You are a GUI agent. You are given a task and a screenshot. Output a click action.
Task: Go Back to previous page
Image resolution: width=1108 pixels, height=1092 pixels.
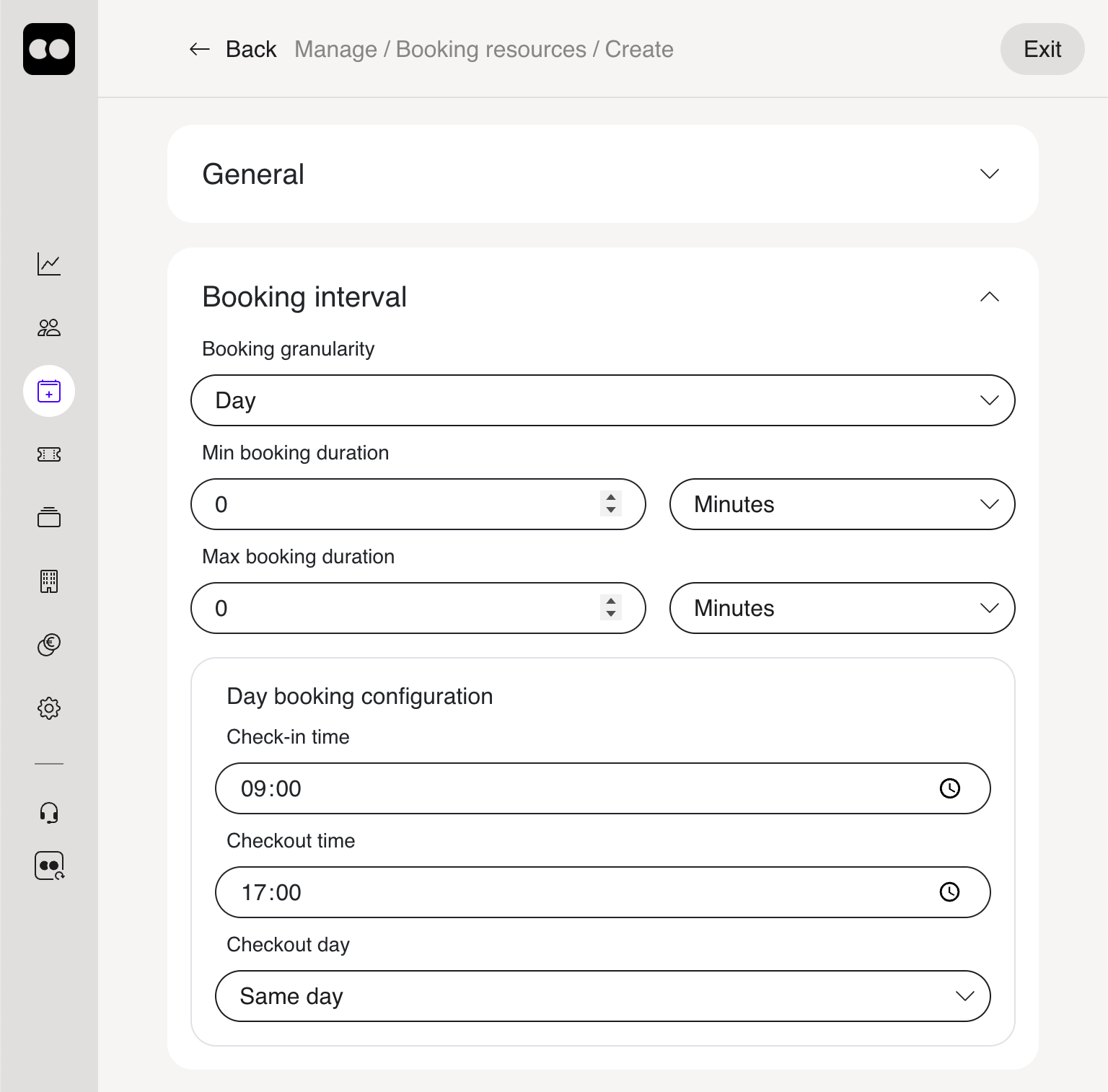[x=251, y=49]
